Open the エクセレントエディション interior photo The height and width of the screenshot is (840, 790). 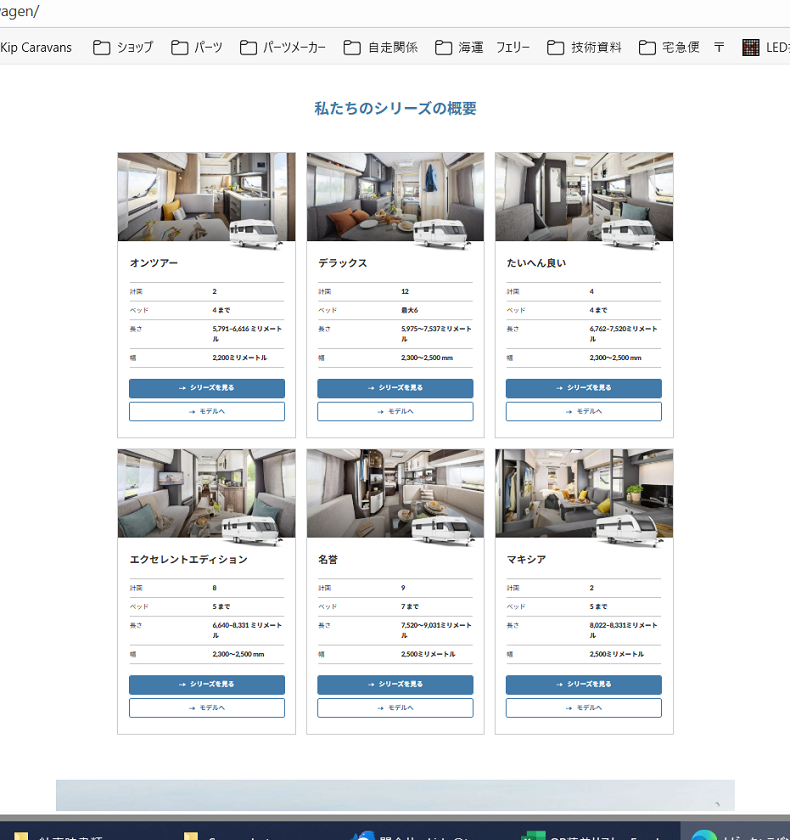point(206,493)
